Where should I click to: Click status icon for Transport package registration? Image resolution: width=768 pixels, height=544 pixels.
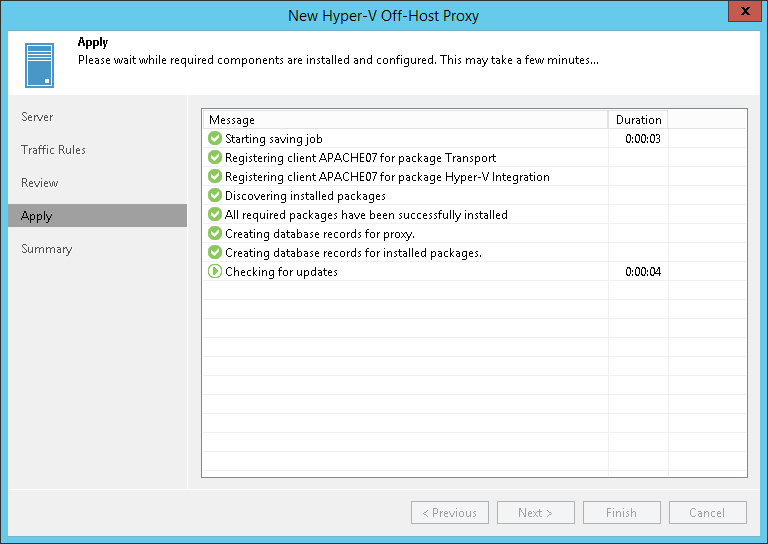click(214, 158)
